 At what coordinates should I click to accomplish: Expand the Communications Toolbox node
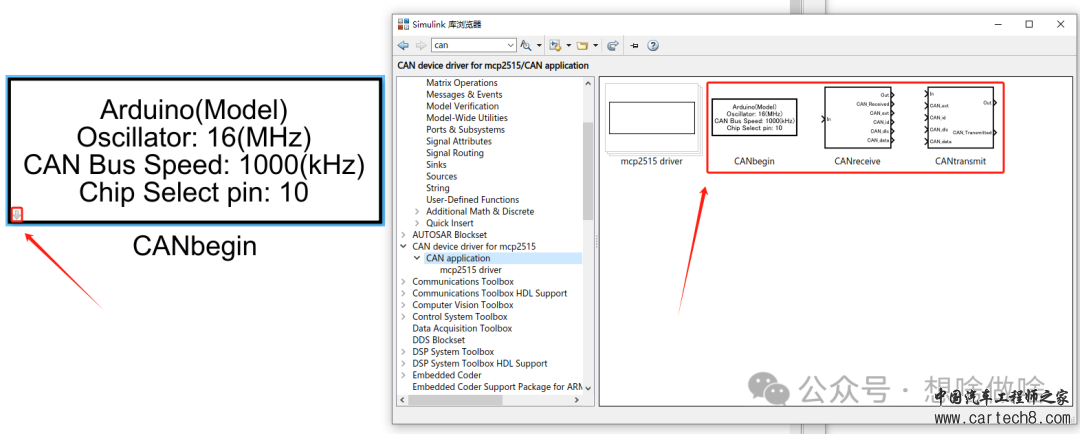click(x=404, y=282)
